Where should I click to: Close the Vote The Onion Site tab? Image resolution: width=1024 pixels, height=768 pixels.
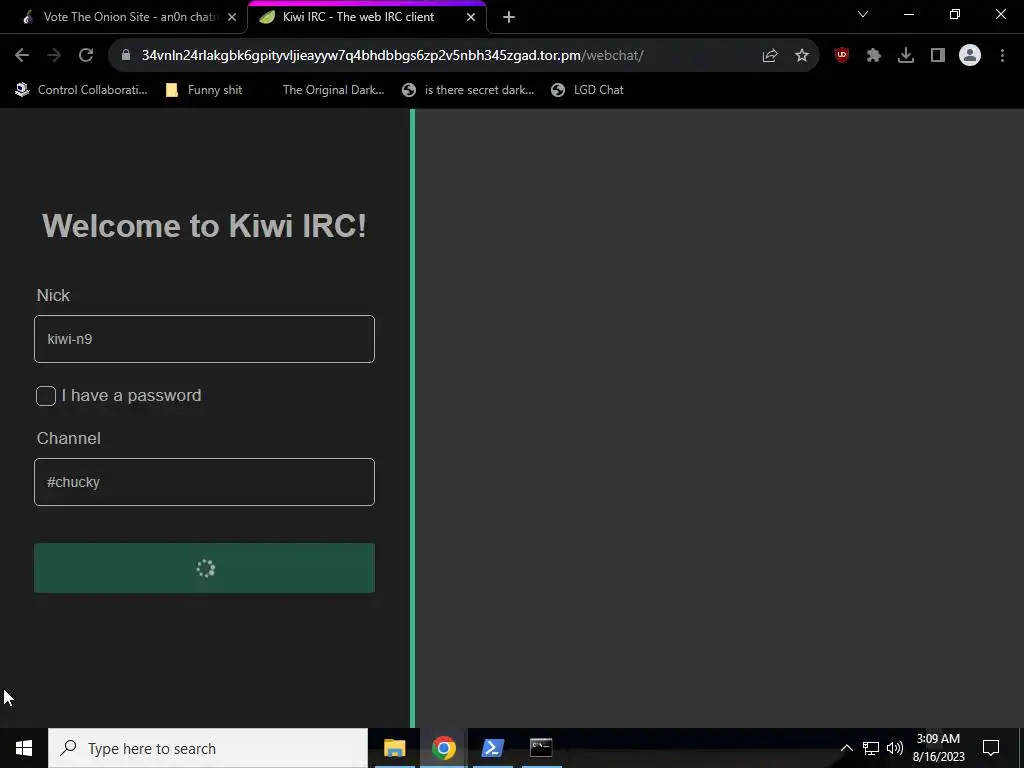[232, 18]
